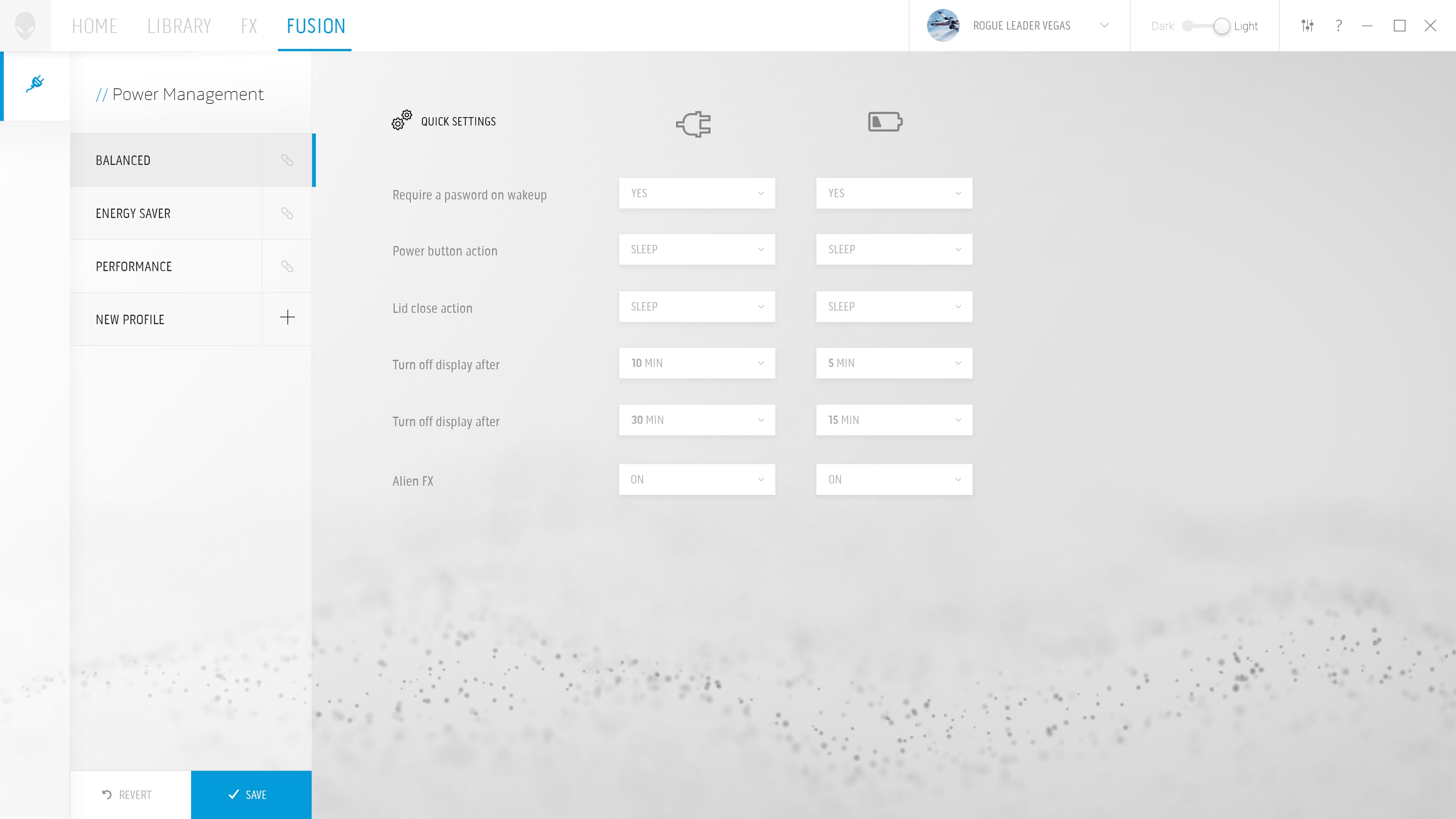The width and height of the screenshot is (1456, 819).
Task: Click the plus icon to add new profile
Action: [287, 318]
